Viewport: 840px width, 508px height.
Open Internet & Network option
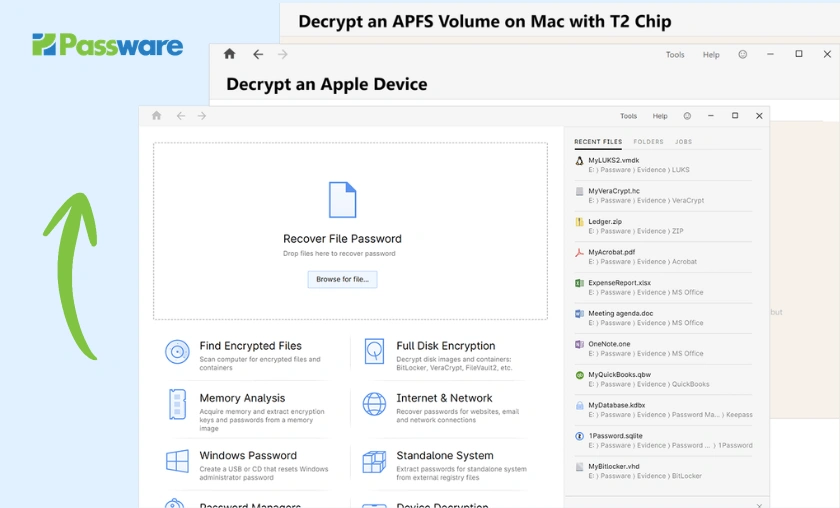click(x=444, y=398)
